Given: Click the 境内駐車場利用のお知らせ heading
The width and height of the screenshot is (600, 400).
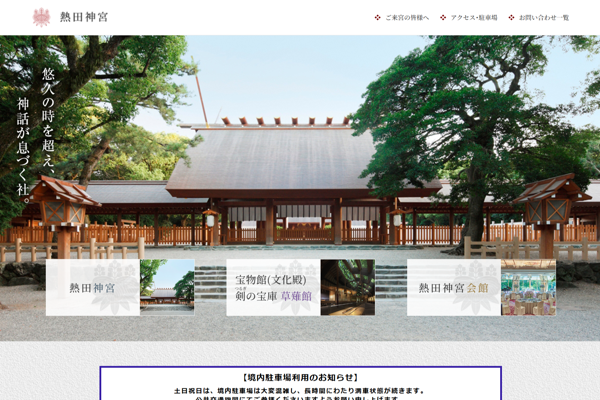Looking at the screenshot, I should pyautogui.click(x=300, y=377).
